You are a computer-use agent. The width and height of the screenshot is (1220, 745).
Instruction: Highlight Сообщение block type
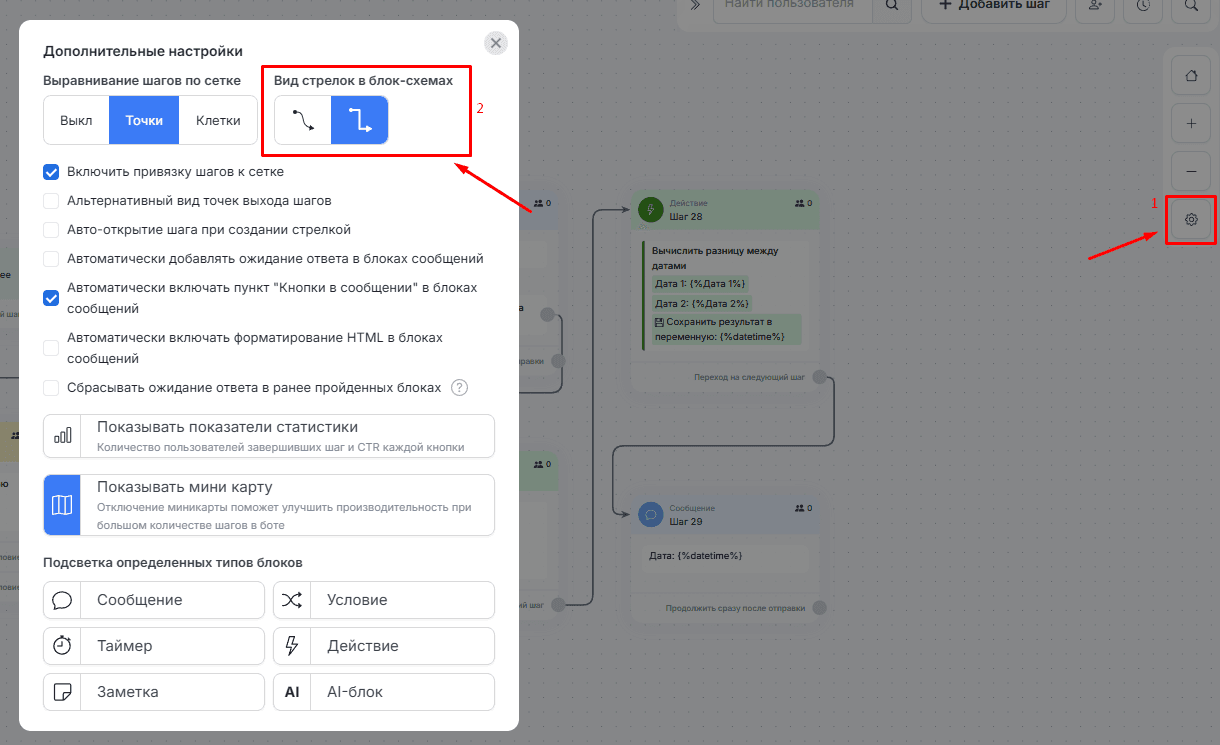pos(154,600)
